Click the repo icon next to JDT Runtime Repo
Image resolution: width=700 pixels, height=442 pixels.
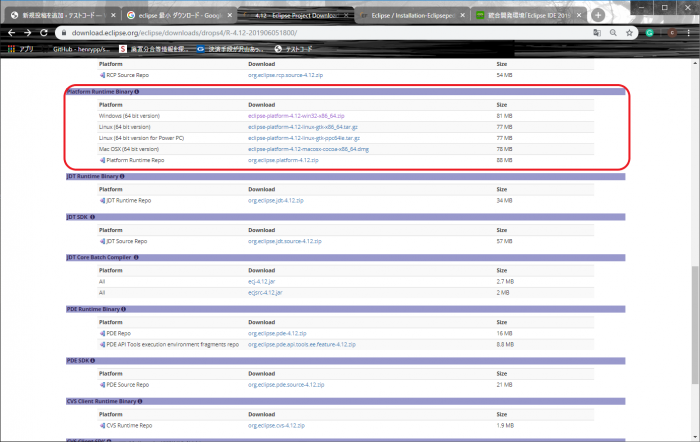click(102, 201)
